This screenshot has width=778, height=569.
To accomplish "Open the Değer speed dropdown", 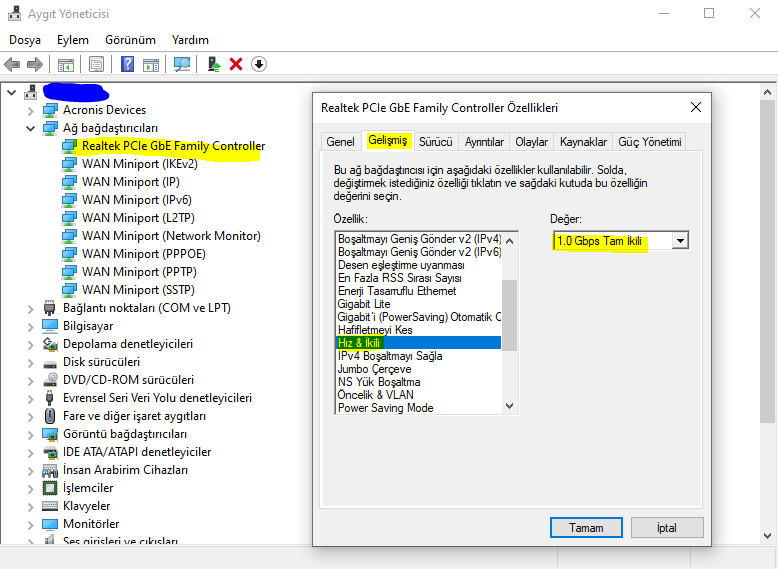I will point(680,241).
